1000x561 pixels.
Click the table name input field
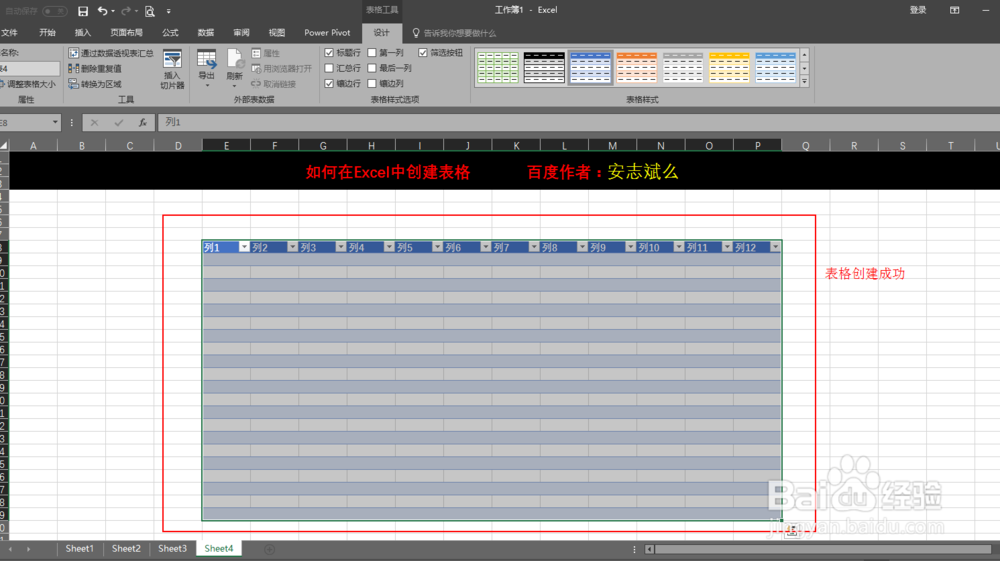click(29, 68)
